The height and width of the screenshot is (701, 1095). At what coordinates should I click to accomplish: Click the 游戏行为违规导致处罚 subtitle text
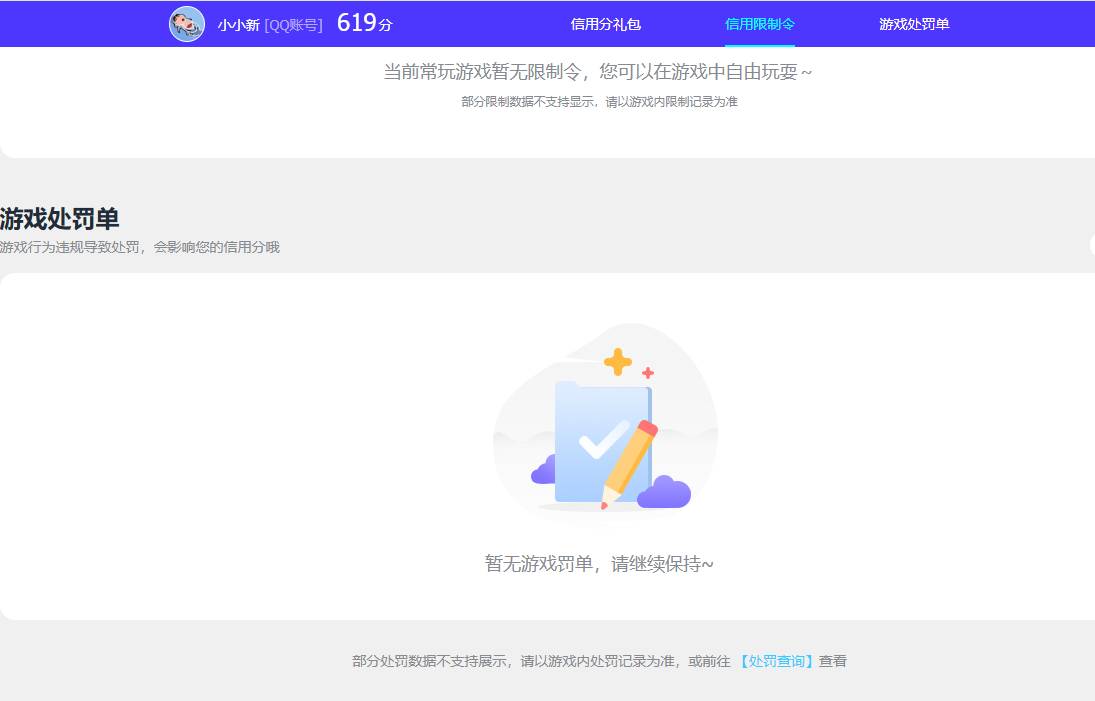pos(140,246)
